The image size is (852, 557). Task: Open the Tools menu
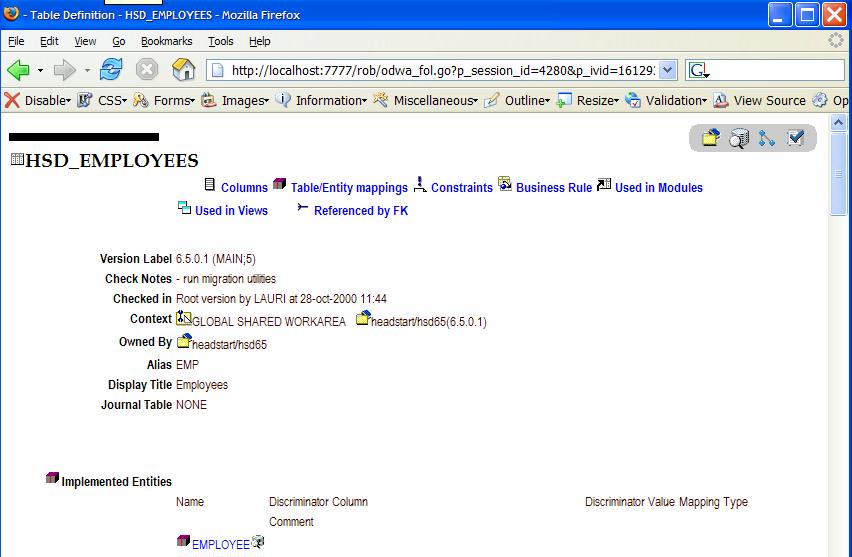click(x=220, y=41)
